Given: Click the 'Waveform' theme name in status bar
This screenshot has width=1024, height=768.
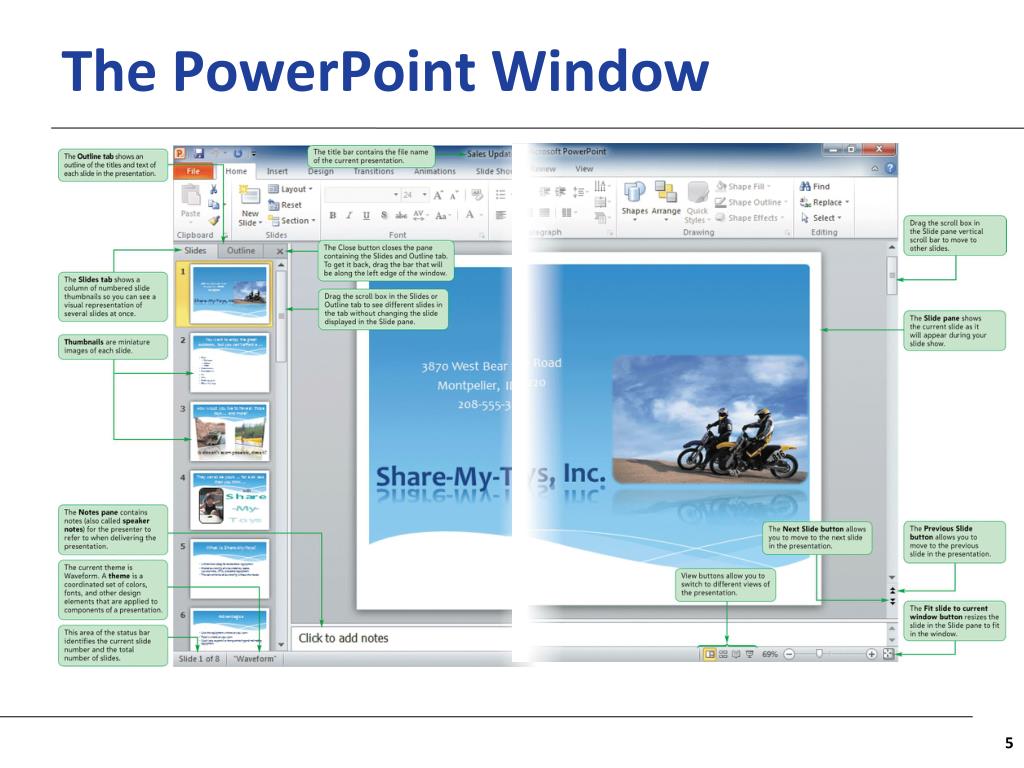Looking at the screenshot, I should (x=255, y=659).
